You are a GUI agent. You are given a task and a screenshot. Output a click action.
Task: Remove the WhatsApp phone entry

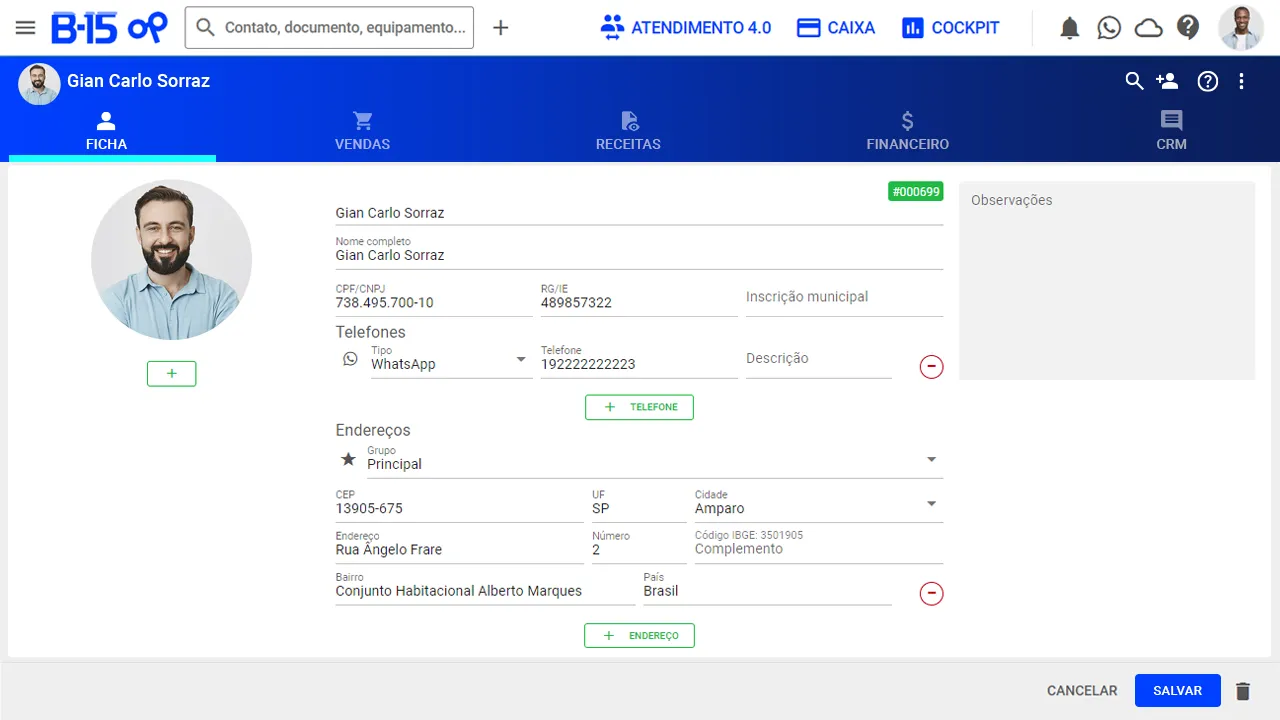(x=931, y=367)
